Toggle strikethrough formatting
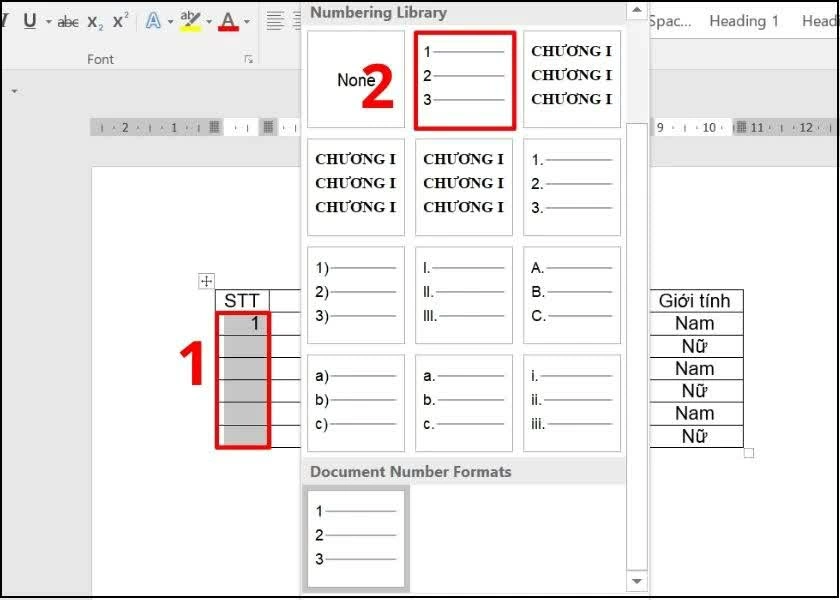Viewport: 840px width, 600px height. [x=68, y=22]
